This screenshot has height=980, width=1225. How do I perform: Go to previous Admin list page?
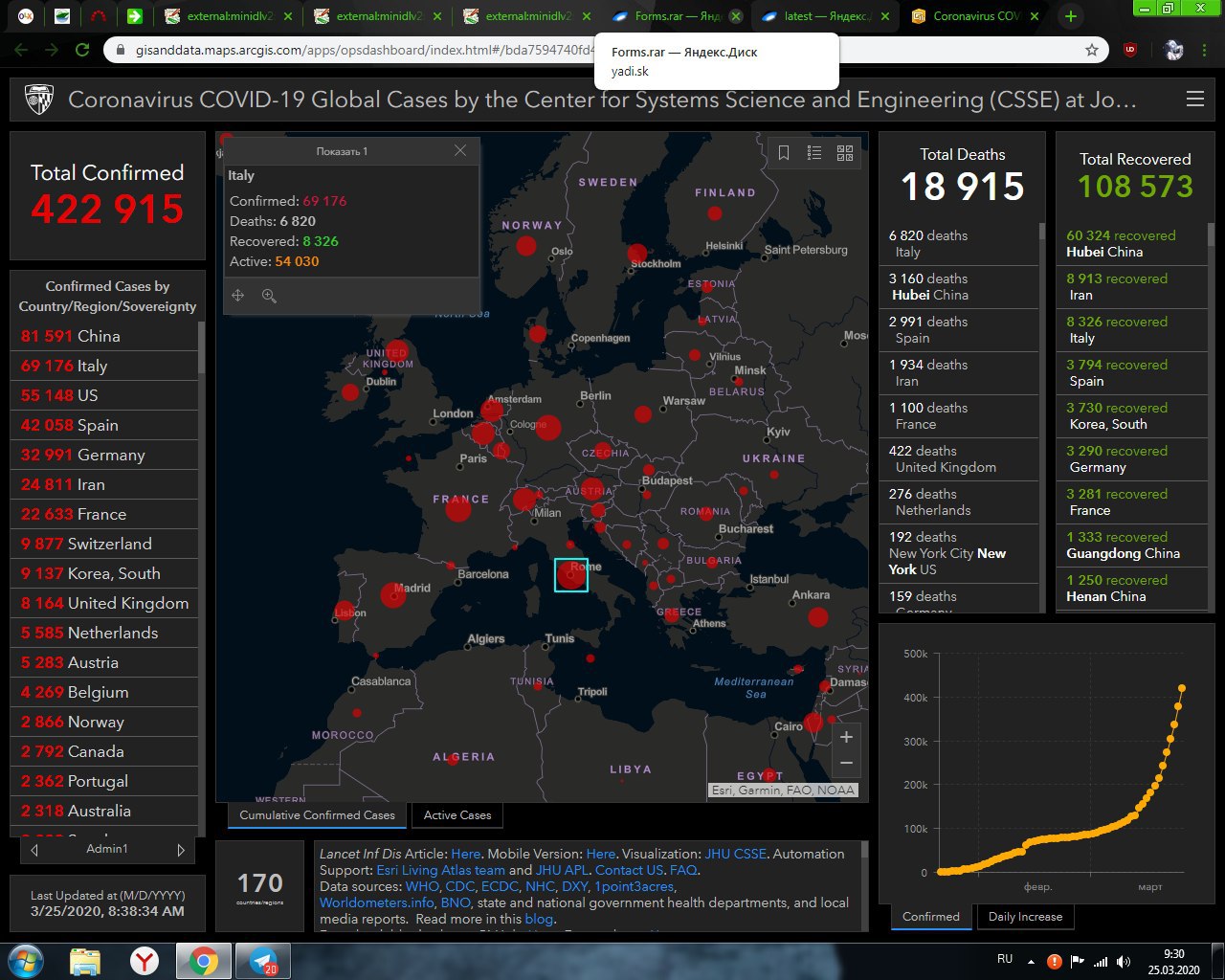(34, 849)
